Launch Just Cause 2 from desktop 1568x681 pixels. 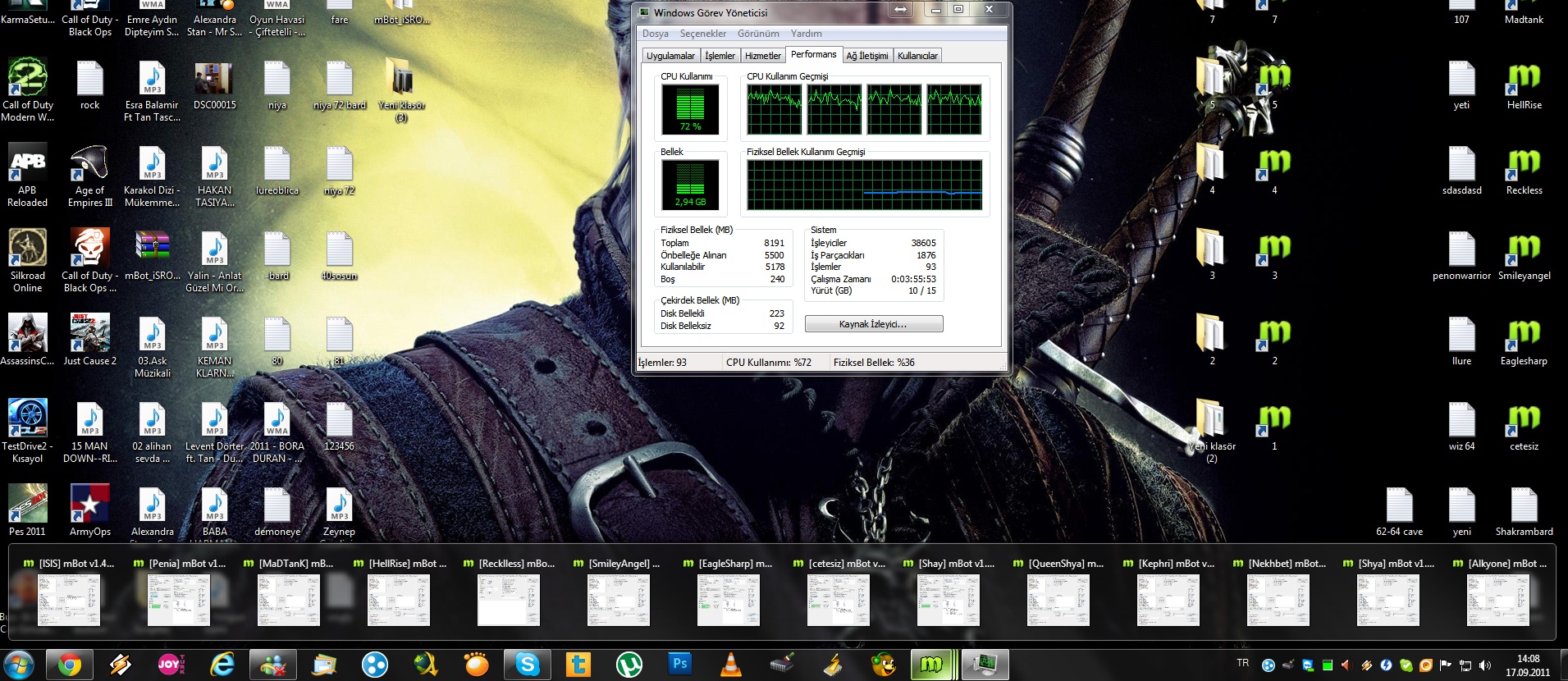[x=90, y=340]
